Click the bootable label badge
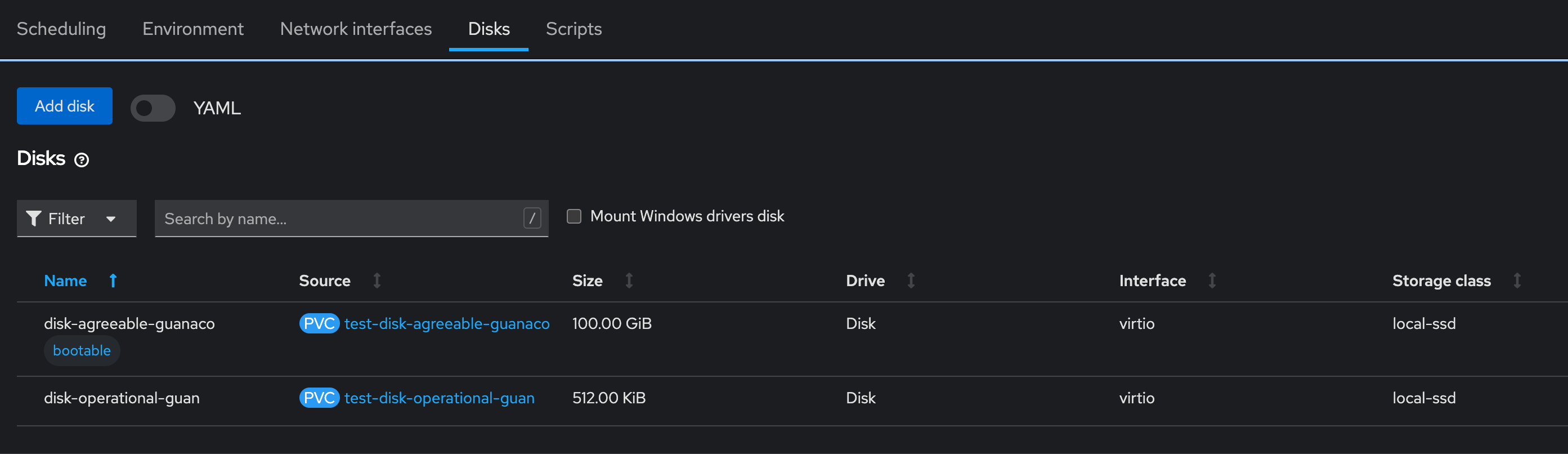Image resolution: width=1568 pixels, height=454 pixels. [82, 350]
